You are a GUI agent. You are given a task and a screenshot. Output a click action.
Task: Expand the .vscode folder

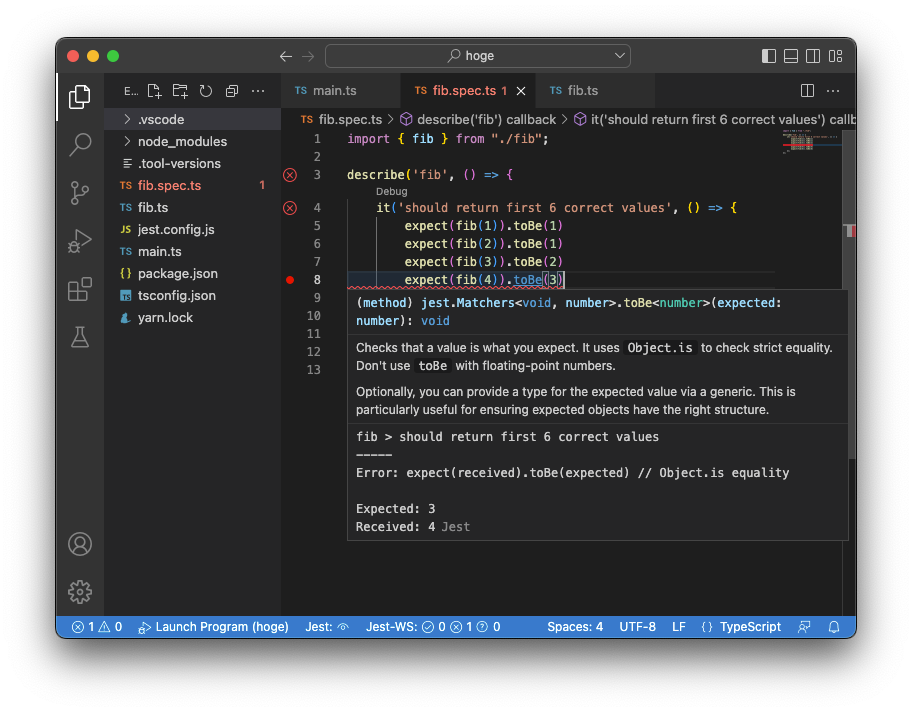(x=160, y=119)
